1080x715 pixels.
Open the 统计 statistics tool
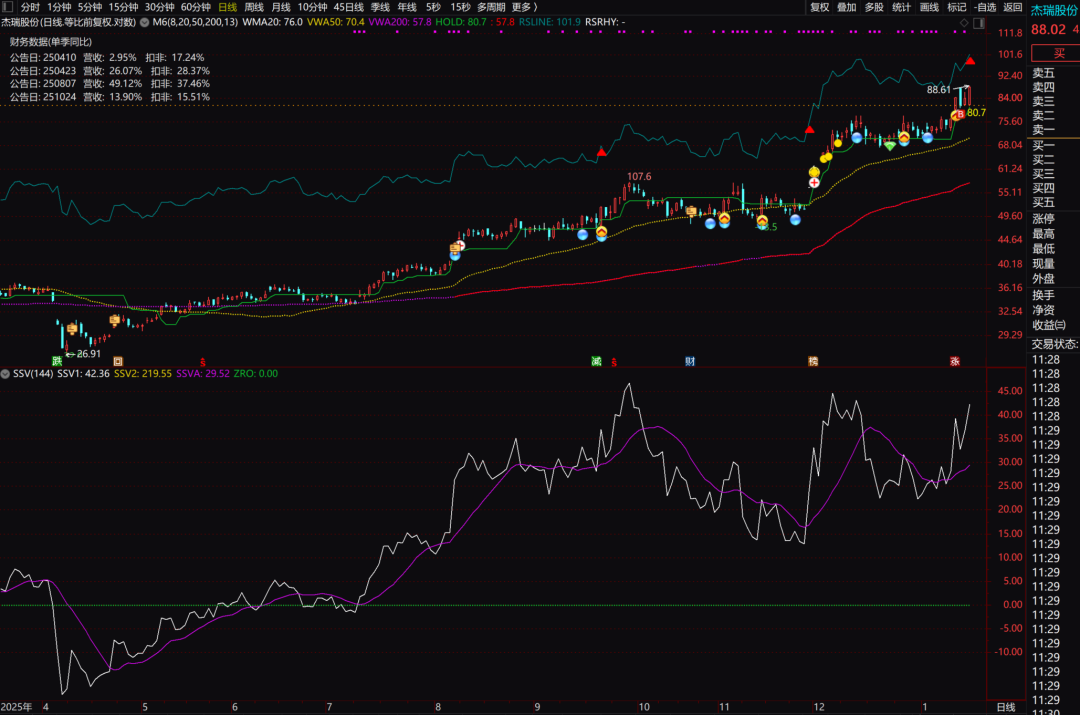[901, 7]
